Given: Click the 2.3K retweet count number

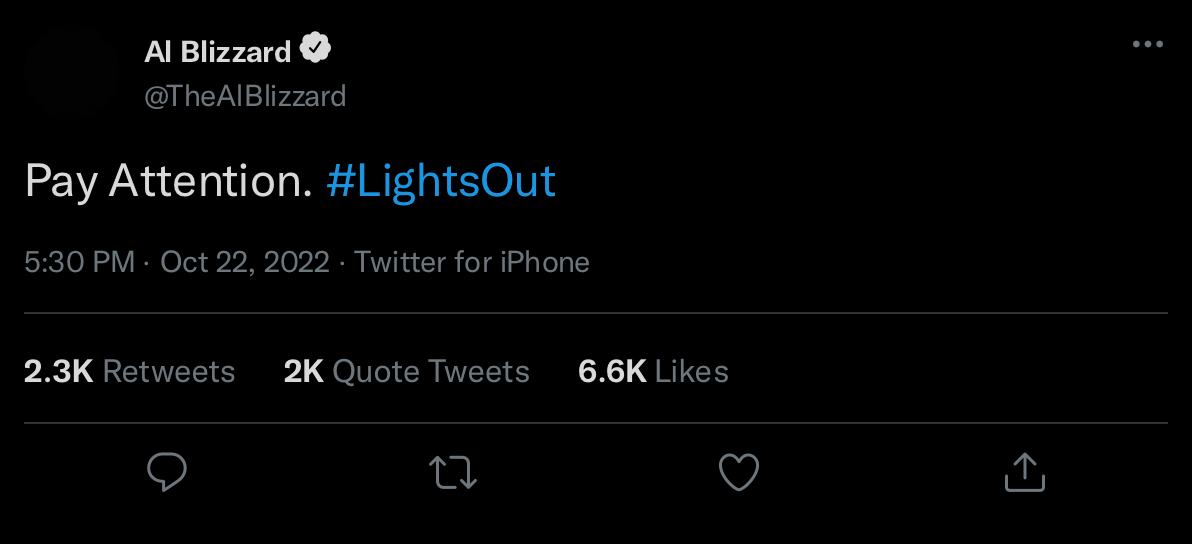Looking at the screenshot, I should 58,371.
